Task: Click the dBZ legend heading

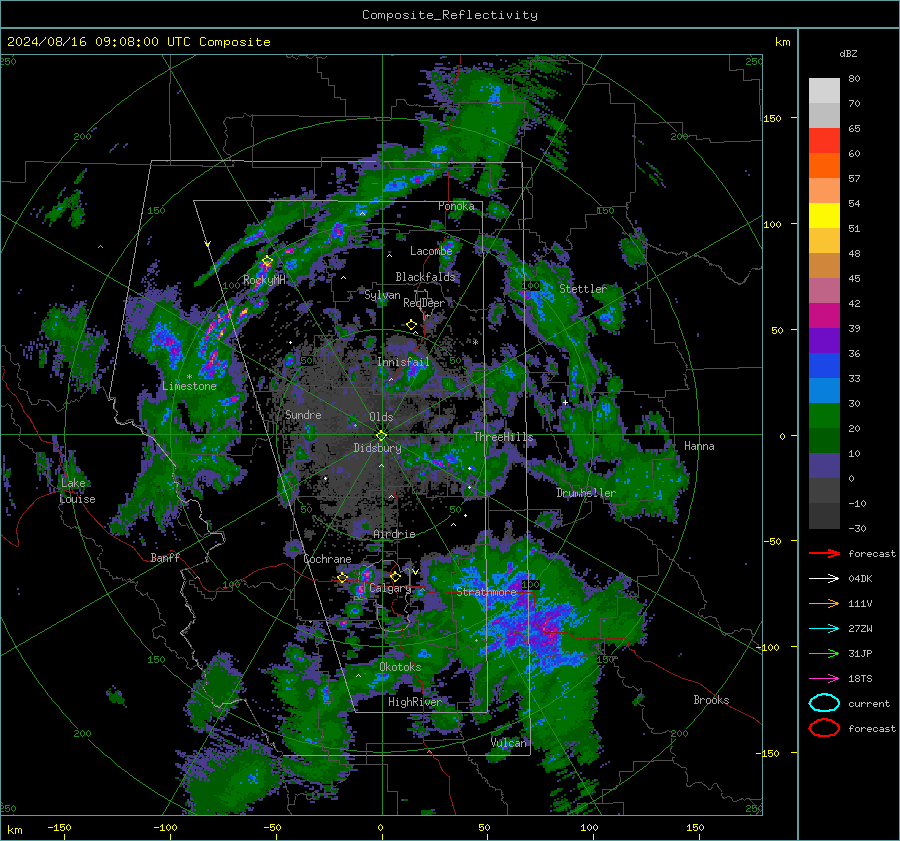Action: 848,54
